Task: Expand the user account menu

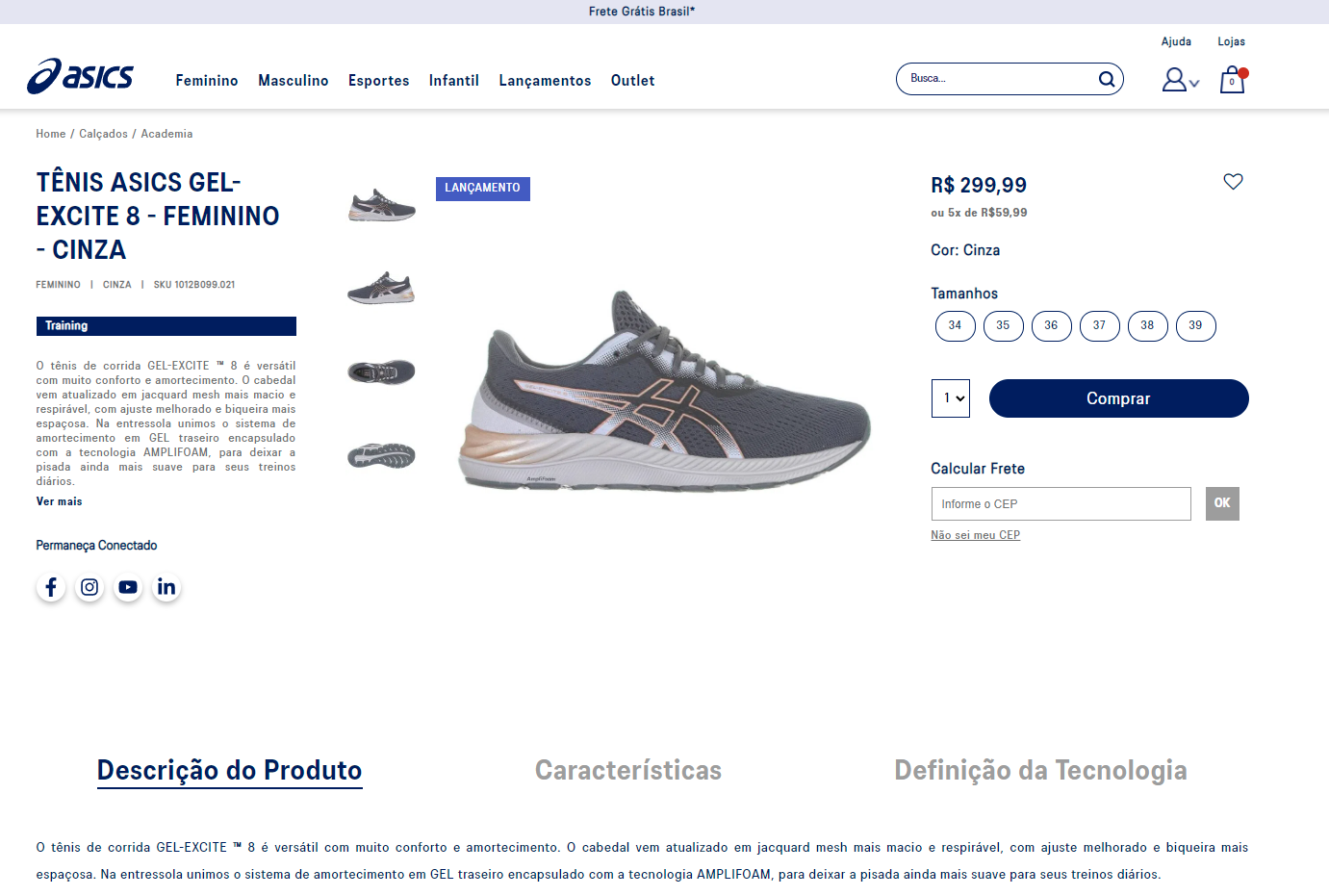Action: (1181, 80)
